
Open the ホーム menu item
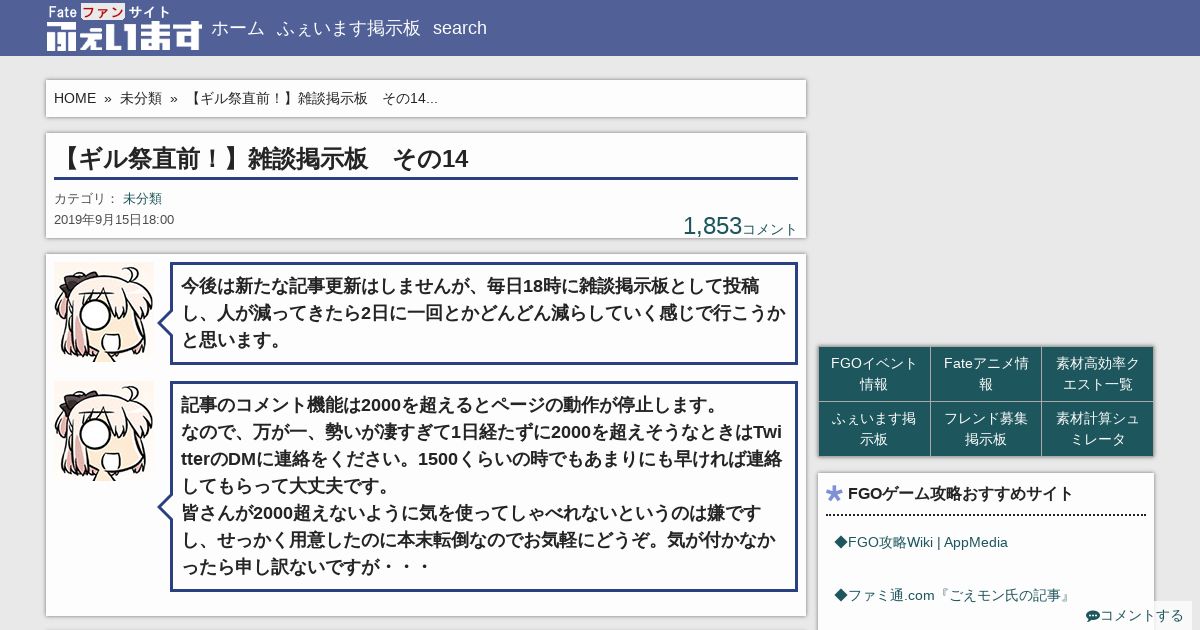237,28
